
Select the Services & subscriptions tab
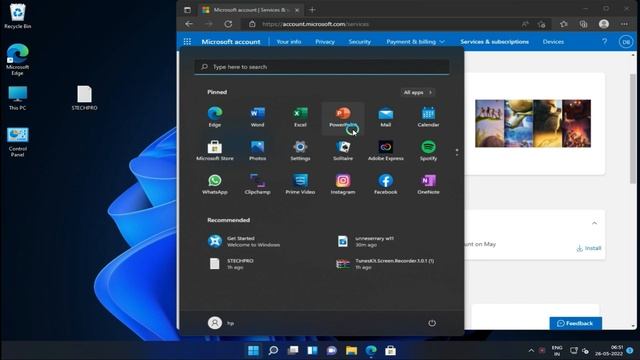(x=495, y=42)
